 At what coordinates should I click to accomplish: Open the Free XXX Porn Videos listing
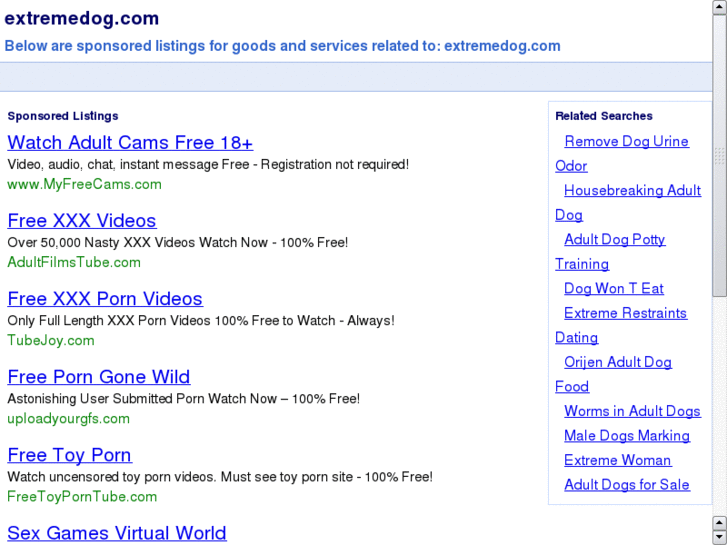105,299
